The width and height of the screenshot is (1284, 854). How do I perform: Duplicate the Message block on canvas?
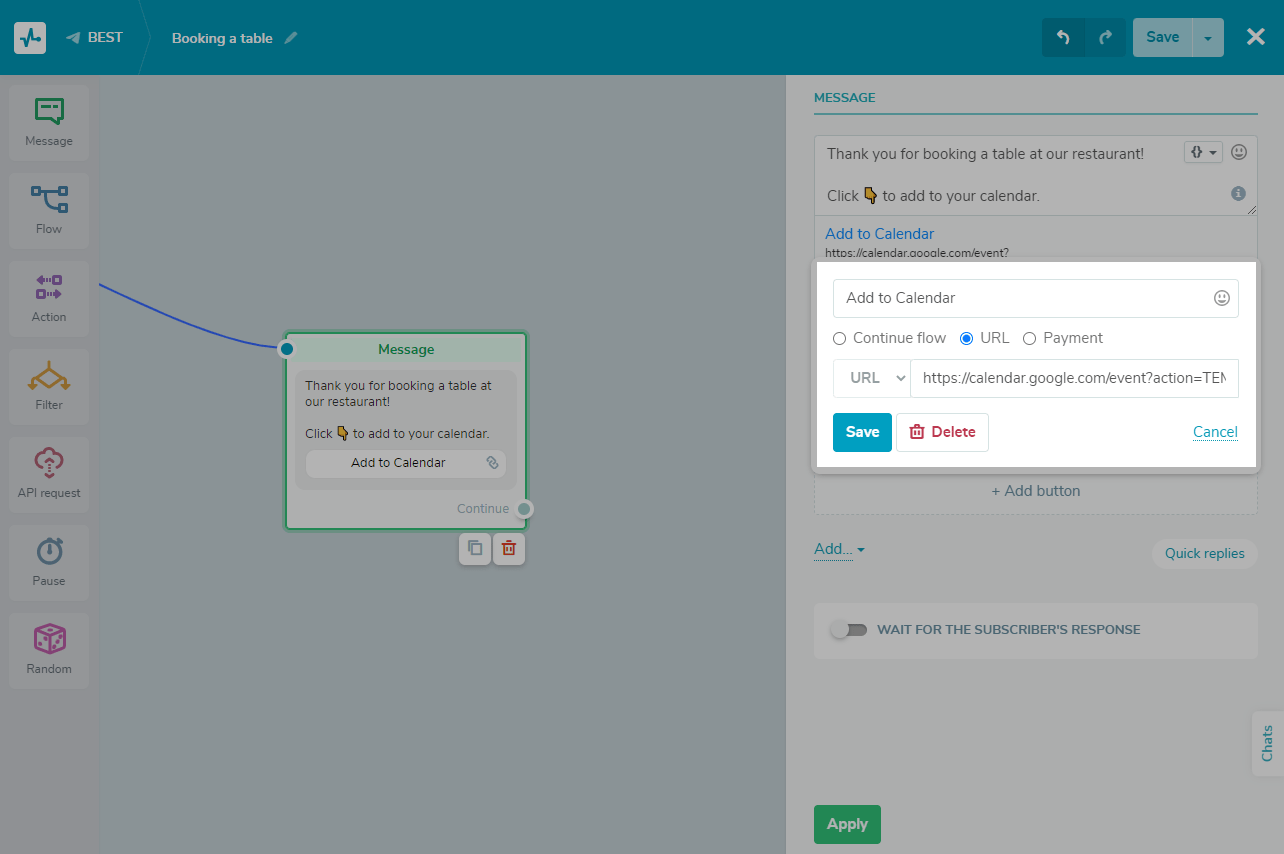[475, 548]
